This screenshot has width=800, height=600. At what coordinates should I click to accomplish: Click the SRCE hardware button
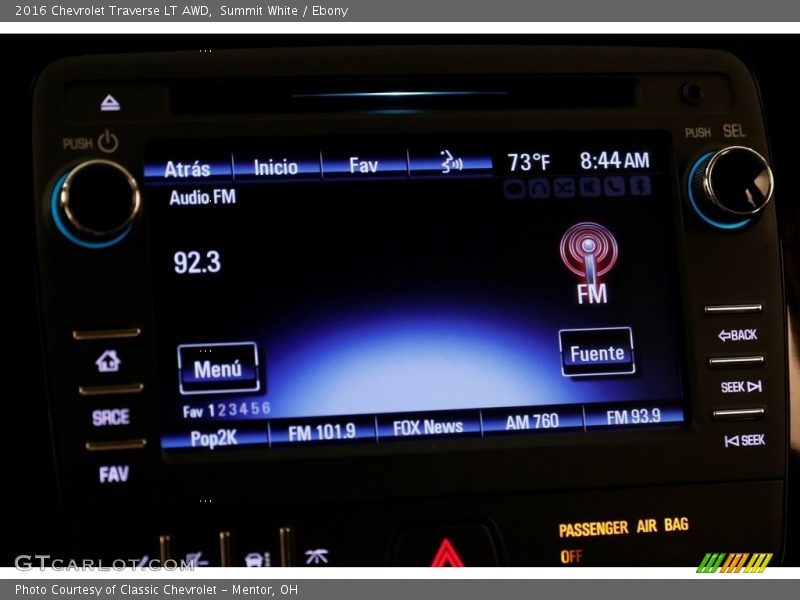111,417
